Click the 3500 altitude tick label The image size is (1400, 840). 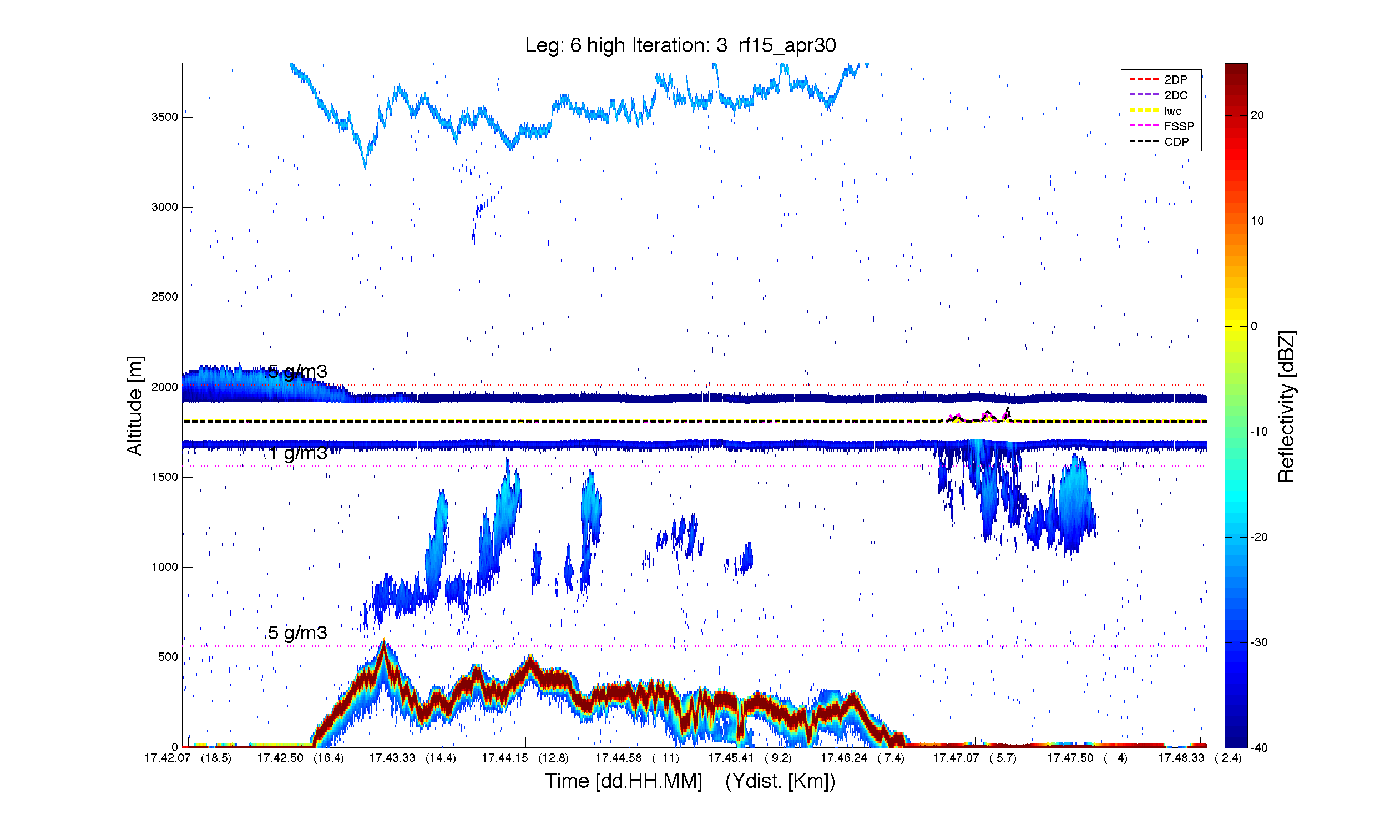point(164,117)
